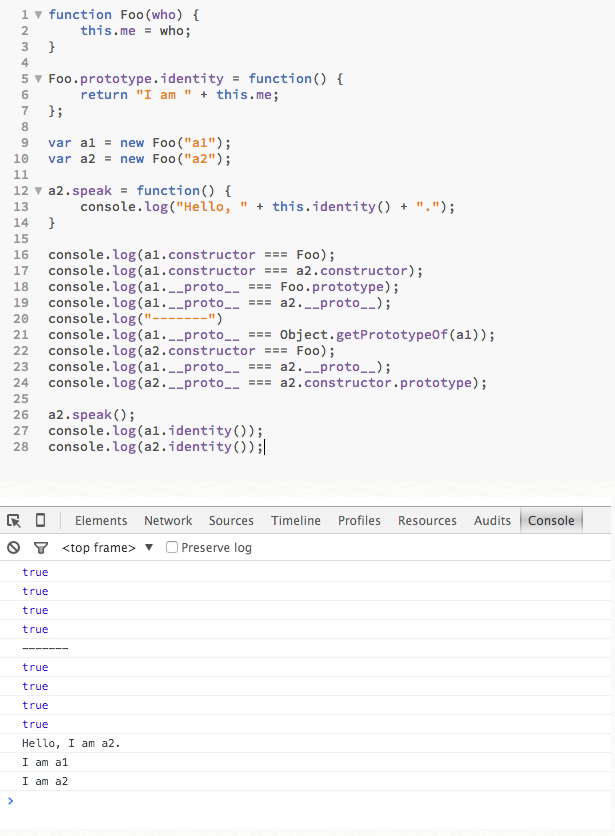This screenshot has width=615, height=836.
Task: Go to the Profiles tab
Action: click(x=359, y=520)
